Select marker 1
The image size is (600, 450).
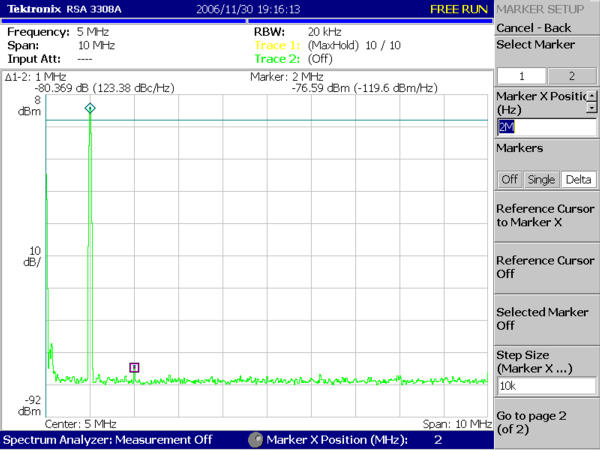(x=521, y=77)
